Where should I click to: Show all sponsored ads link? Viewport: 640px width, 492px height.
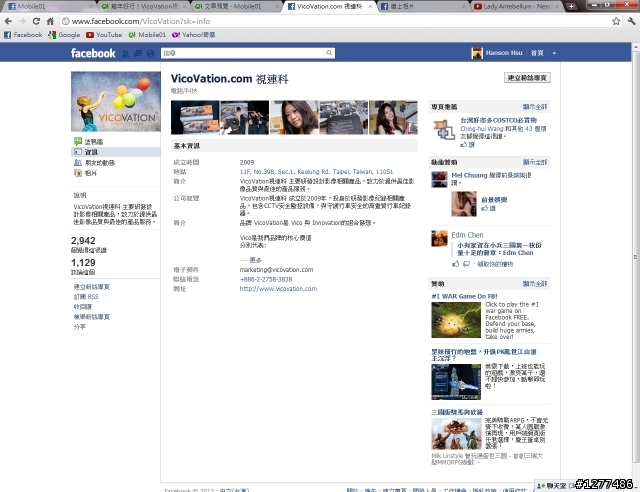535,284
